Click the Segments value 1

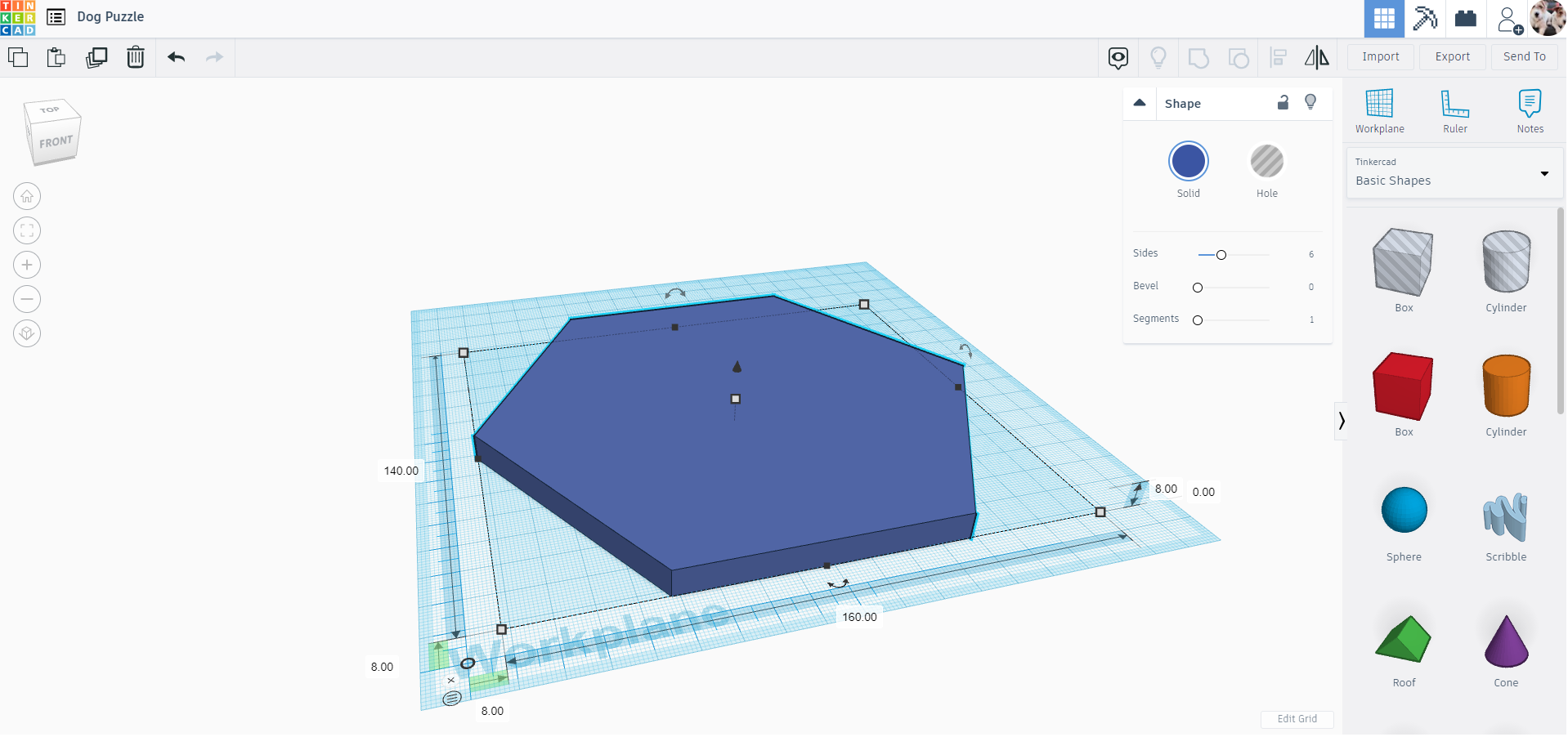point(1312,320)
